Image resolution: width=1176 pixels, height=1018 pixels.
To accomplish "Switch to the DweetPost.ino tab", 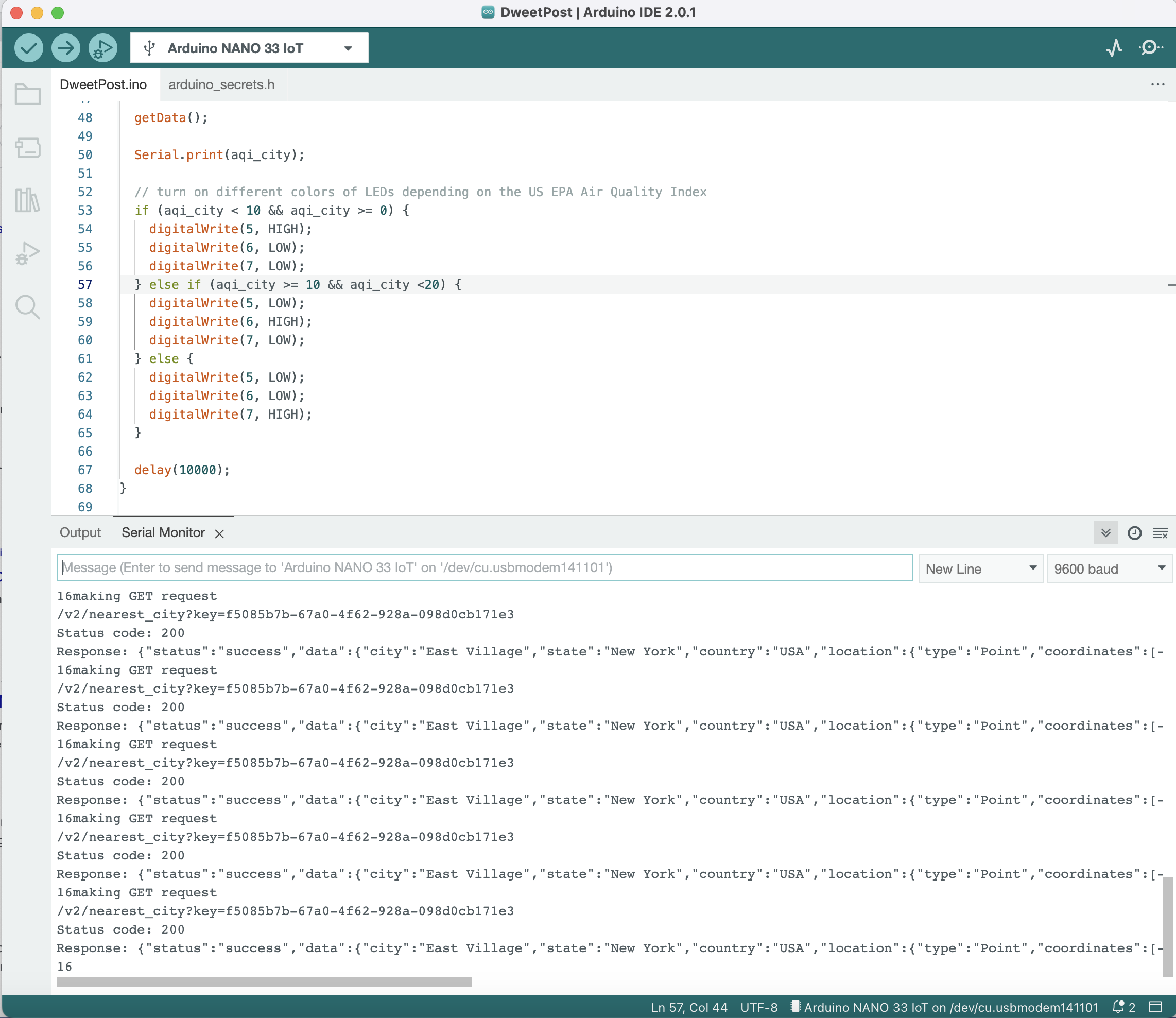I will point(103,84).
